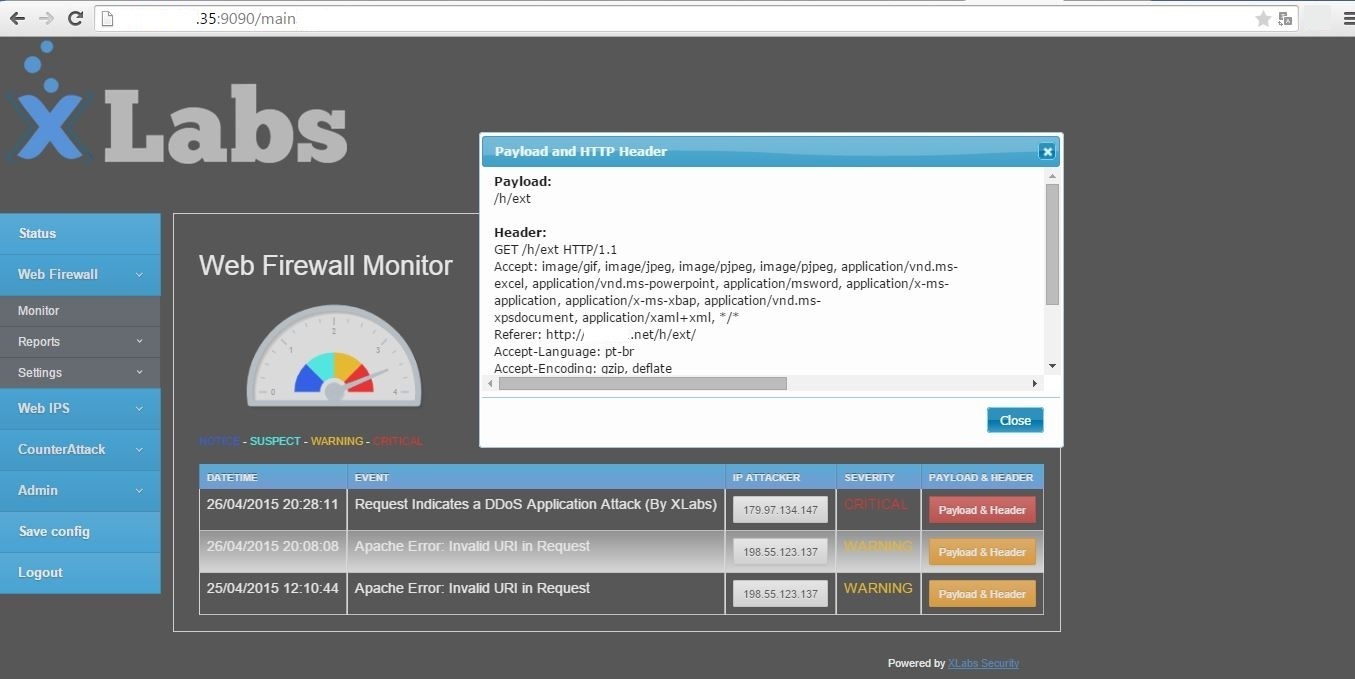
Task: Click the PAYLOAD & HEADER column header
Action: [x=982, y=477]
